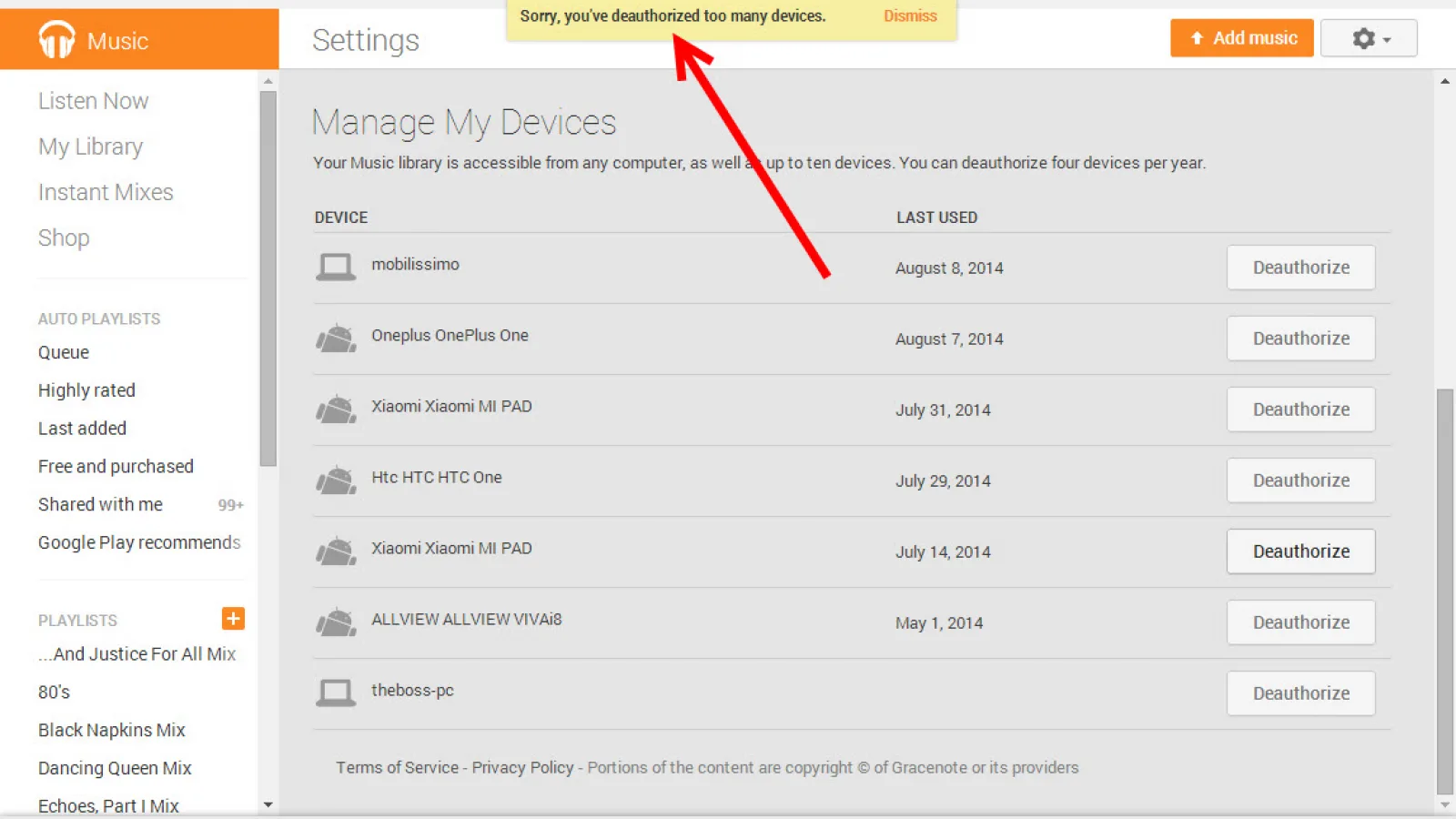Open the Shop section
This screenshot has width=1456, height=819.
64,238
